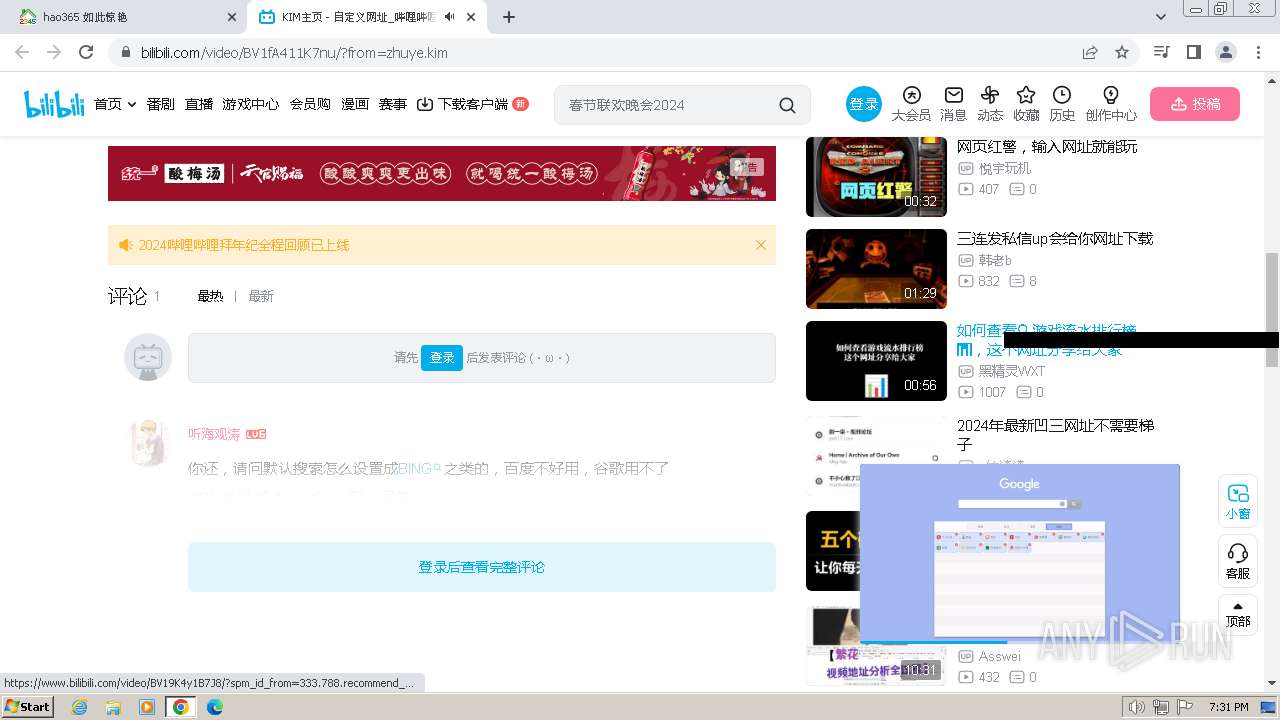The width and height of the screenshot is (1280, 720).
Task: Click the commenter 听海观涛 avatar
Action: [148, 442]
